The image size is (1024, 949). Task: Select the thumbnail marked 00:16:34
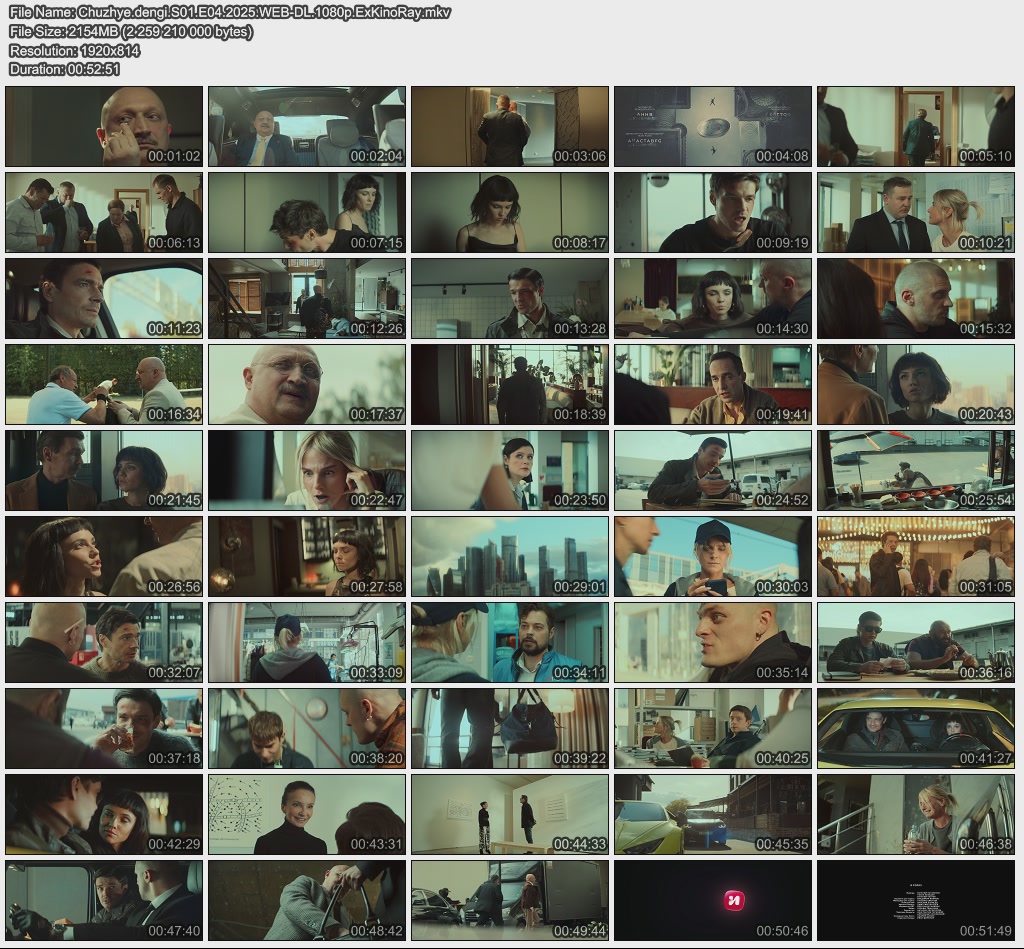click(x=104, y=384)
